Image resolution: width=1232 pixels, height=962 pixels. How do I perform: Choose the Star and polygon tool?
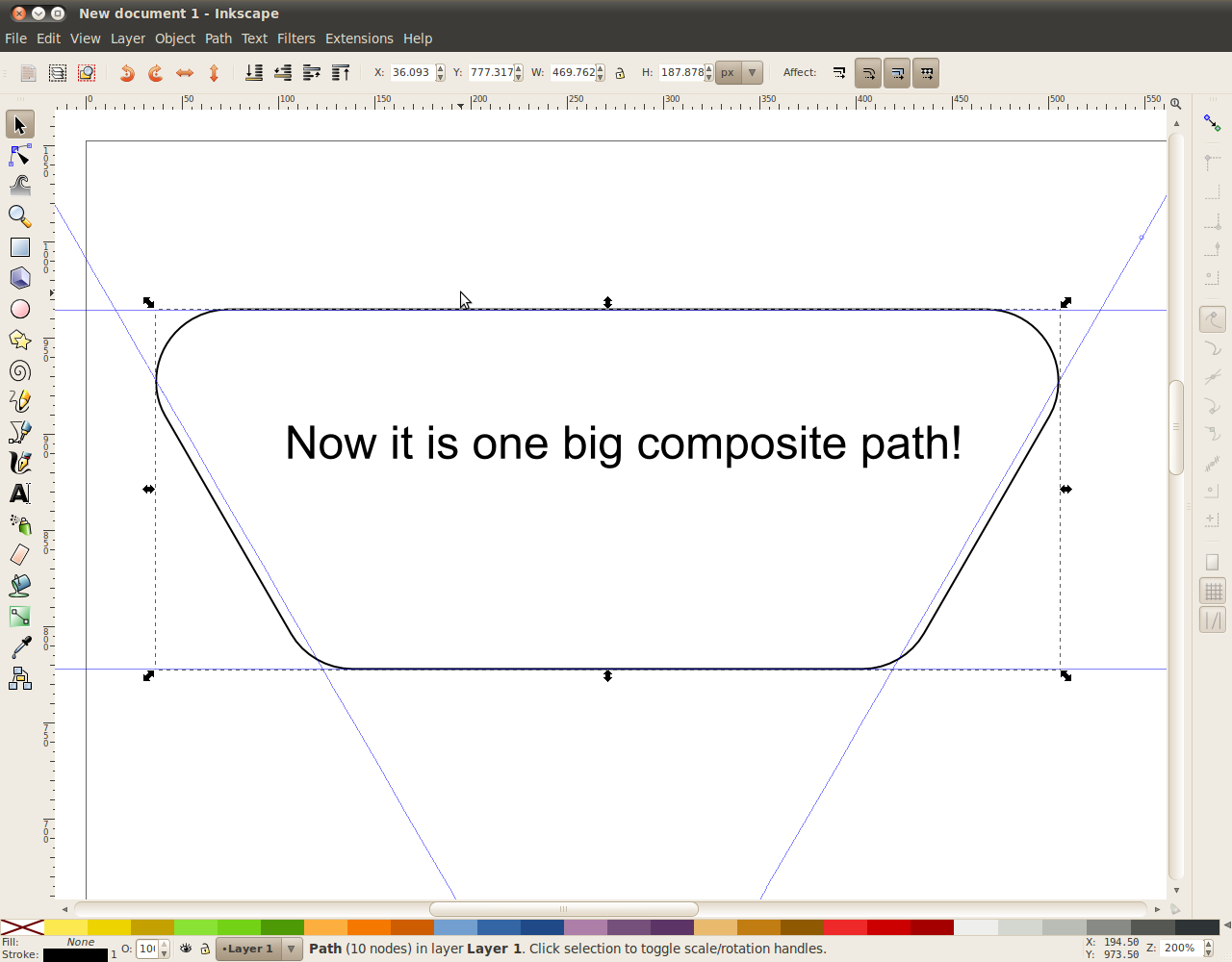pyautogui.click(x=20, y=340)
